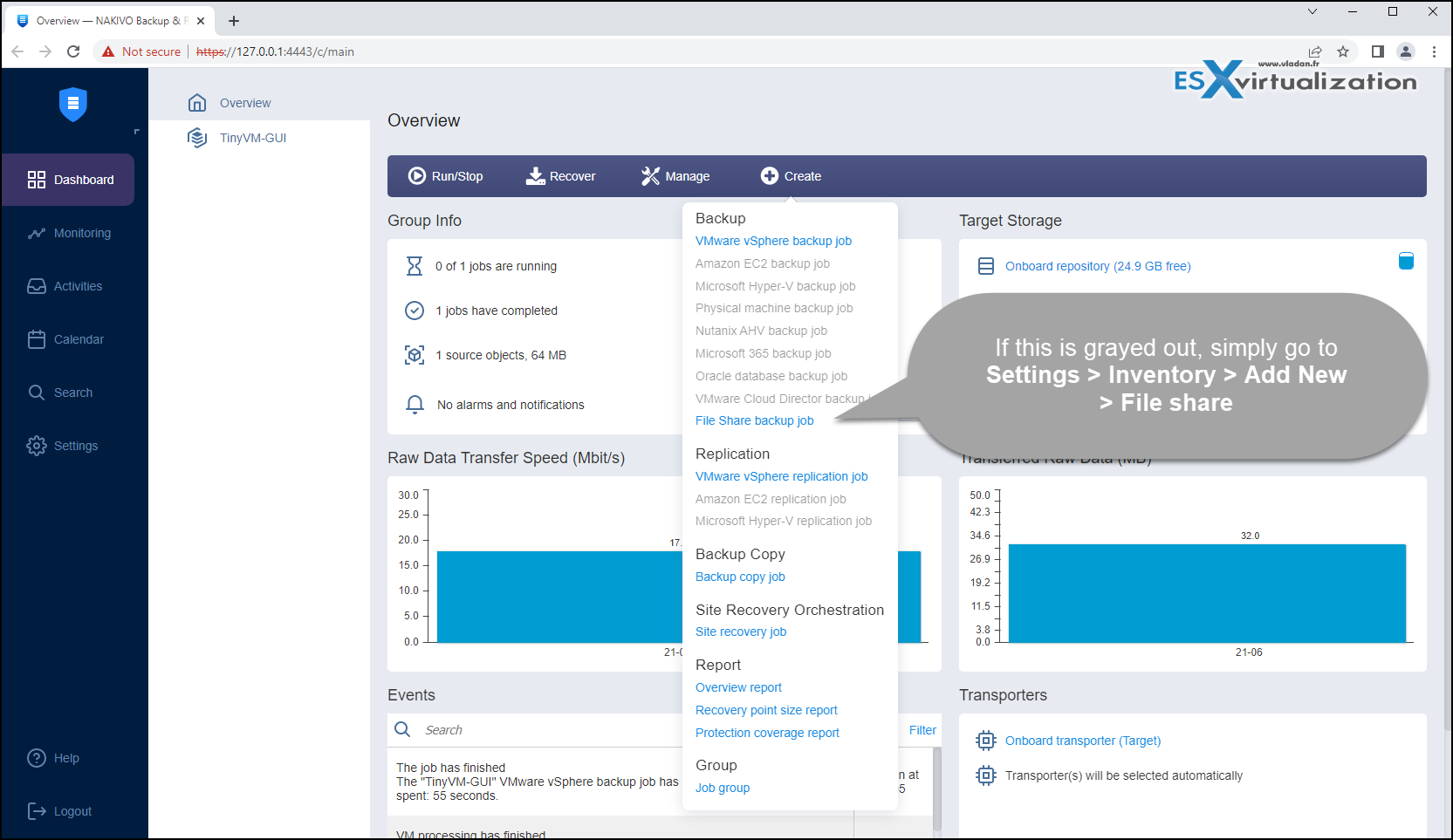Choose File Share backup job
This screenshot has width=1453, height=840.
(754, 420)
